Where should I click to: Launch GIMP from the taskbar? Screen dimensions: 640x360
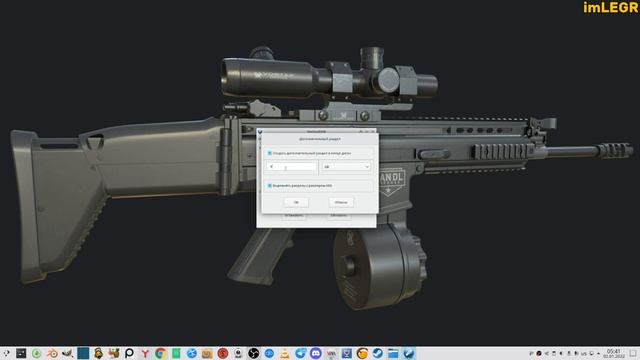(x=67, y=353)
